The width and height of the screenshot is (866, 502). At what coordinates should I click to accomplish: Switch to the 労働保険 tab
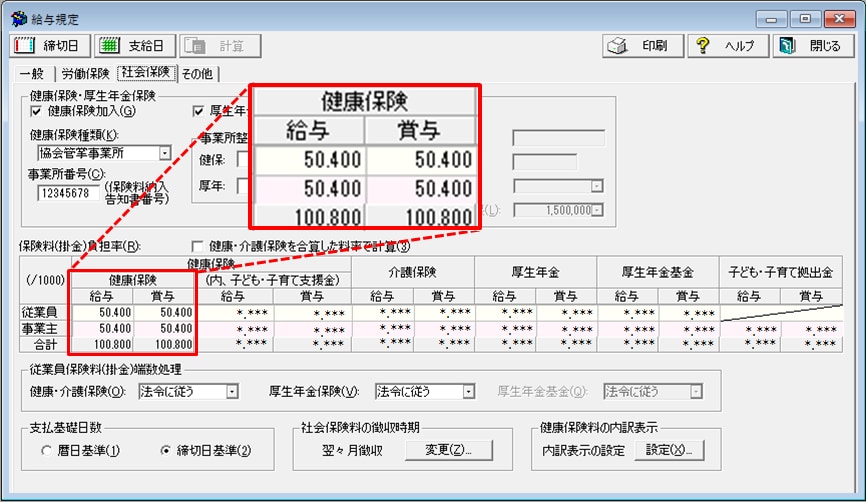pos(85,73)
